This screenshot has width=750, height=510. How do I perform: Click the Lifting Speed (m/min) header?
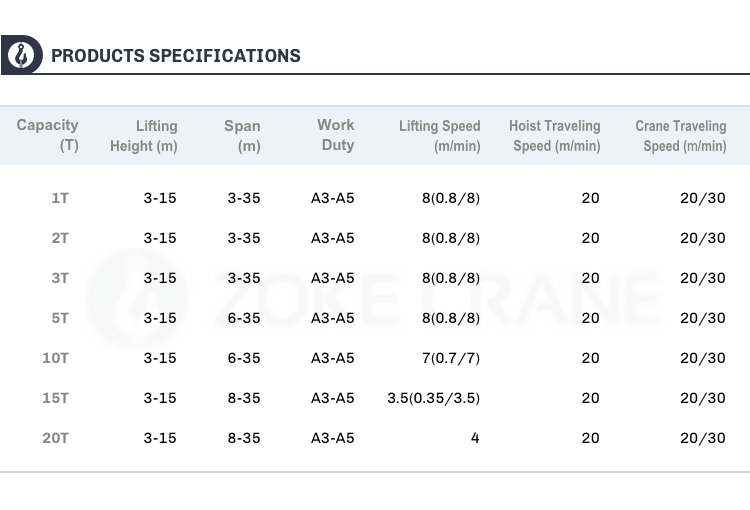point(440,135)
